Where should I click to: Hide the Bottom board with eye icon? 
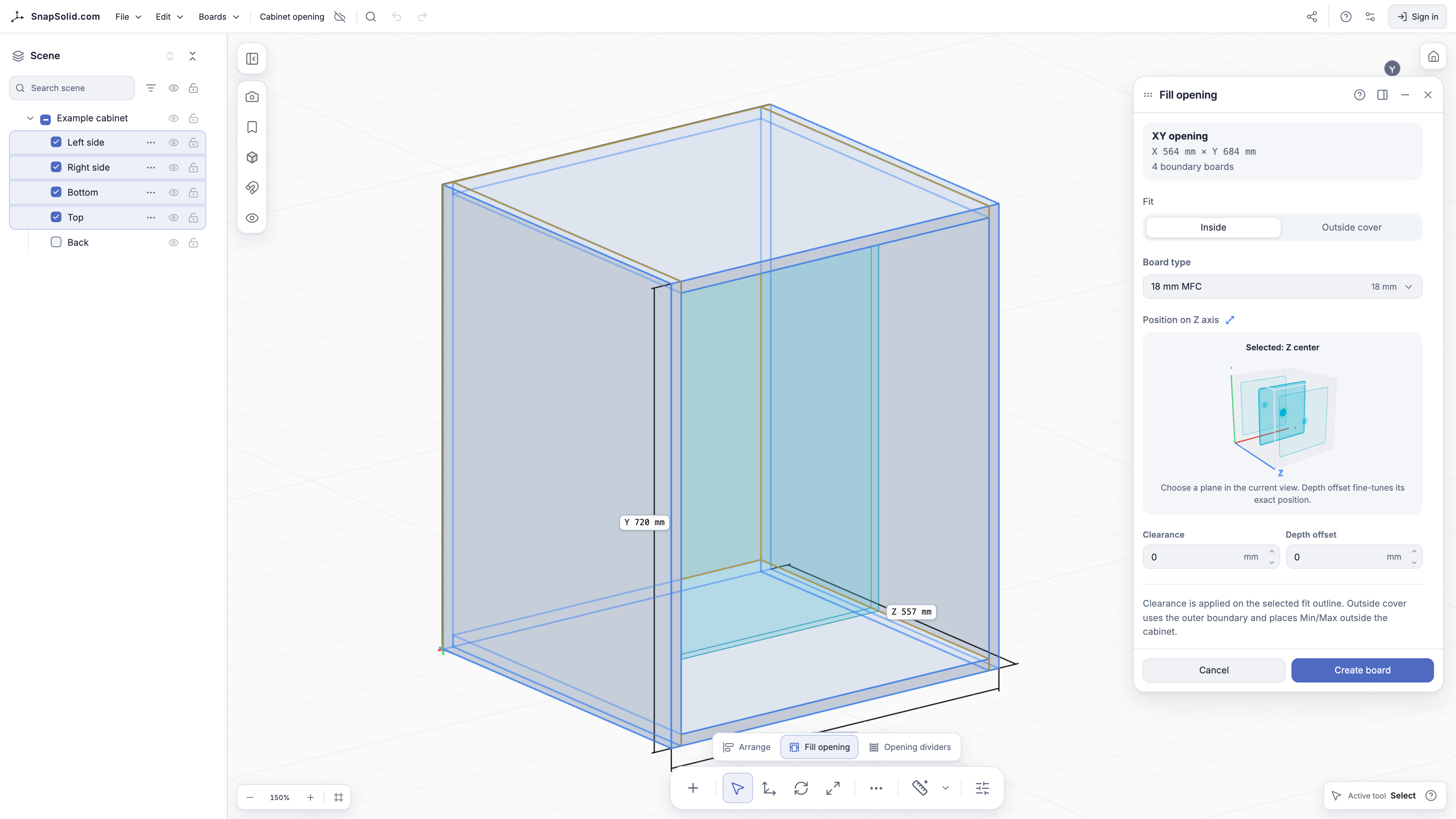tap(174, 193)
